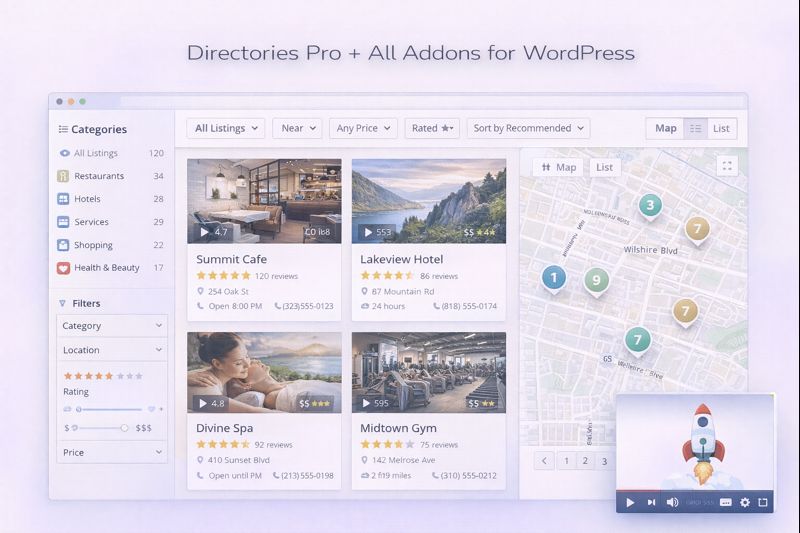Click the Health & Beauty heart icon
Viewport: 800px width, 533px height.
[63, 268]
